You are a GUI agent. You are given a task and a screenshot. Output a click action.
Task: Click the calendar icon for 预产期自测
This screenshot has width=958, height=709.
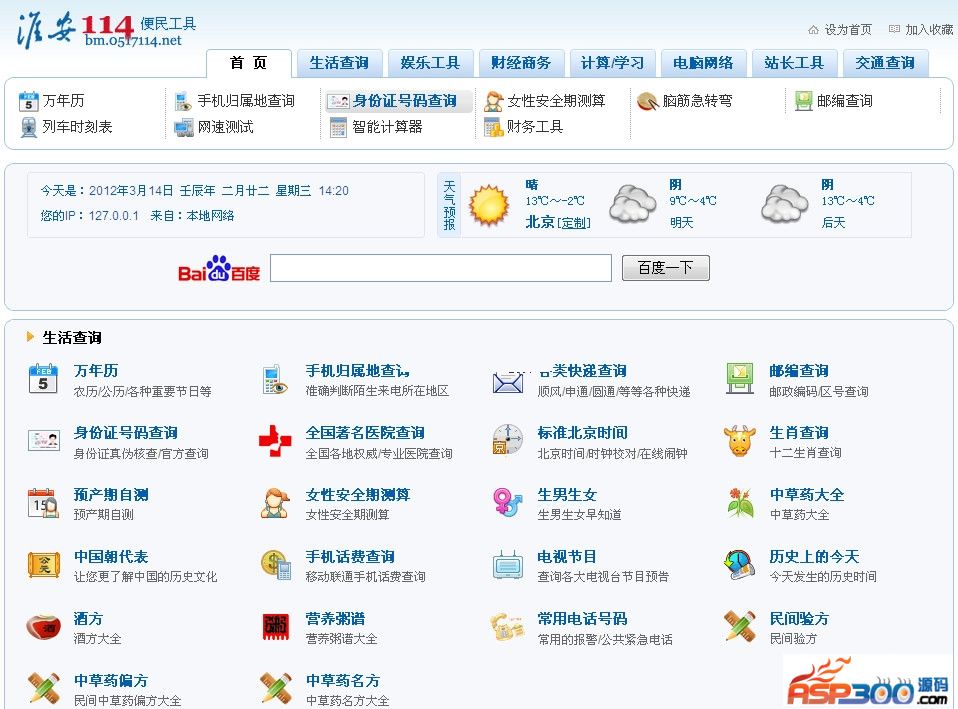[43, 503]
